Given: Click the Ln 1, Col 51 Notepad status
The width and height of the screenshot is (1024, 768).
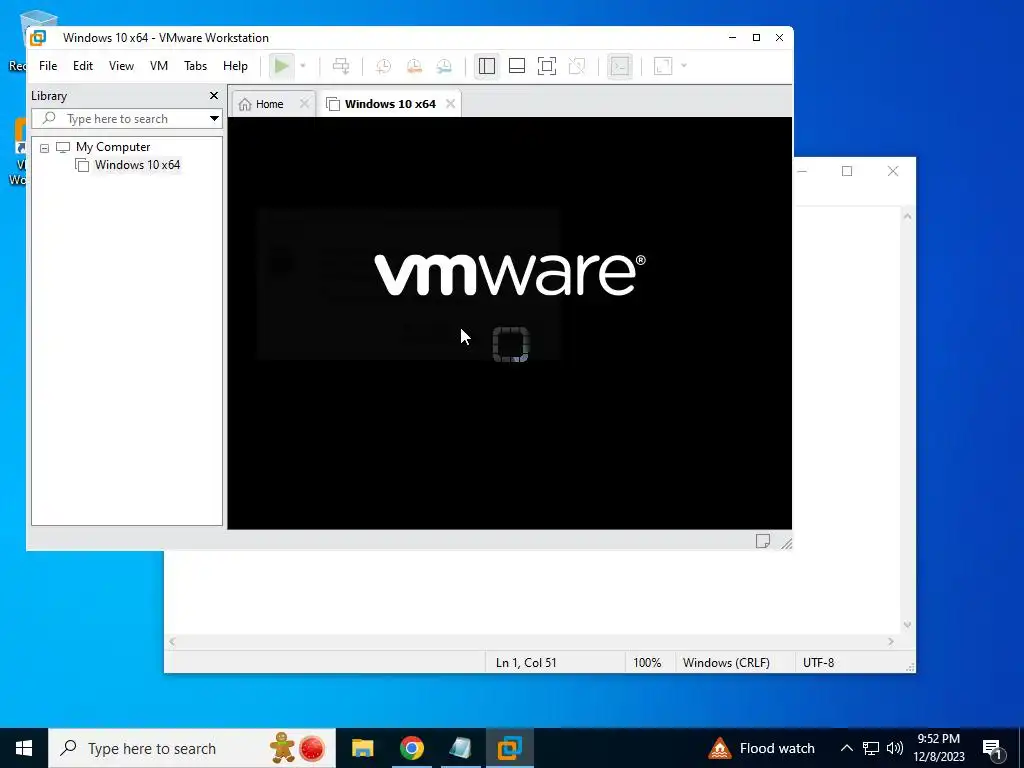Looking at the screenshot, I should point(526,662).
